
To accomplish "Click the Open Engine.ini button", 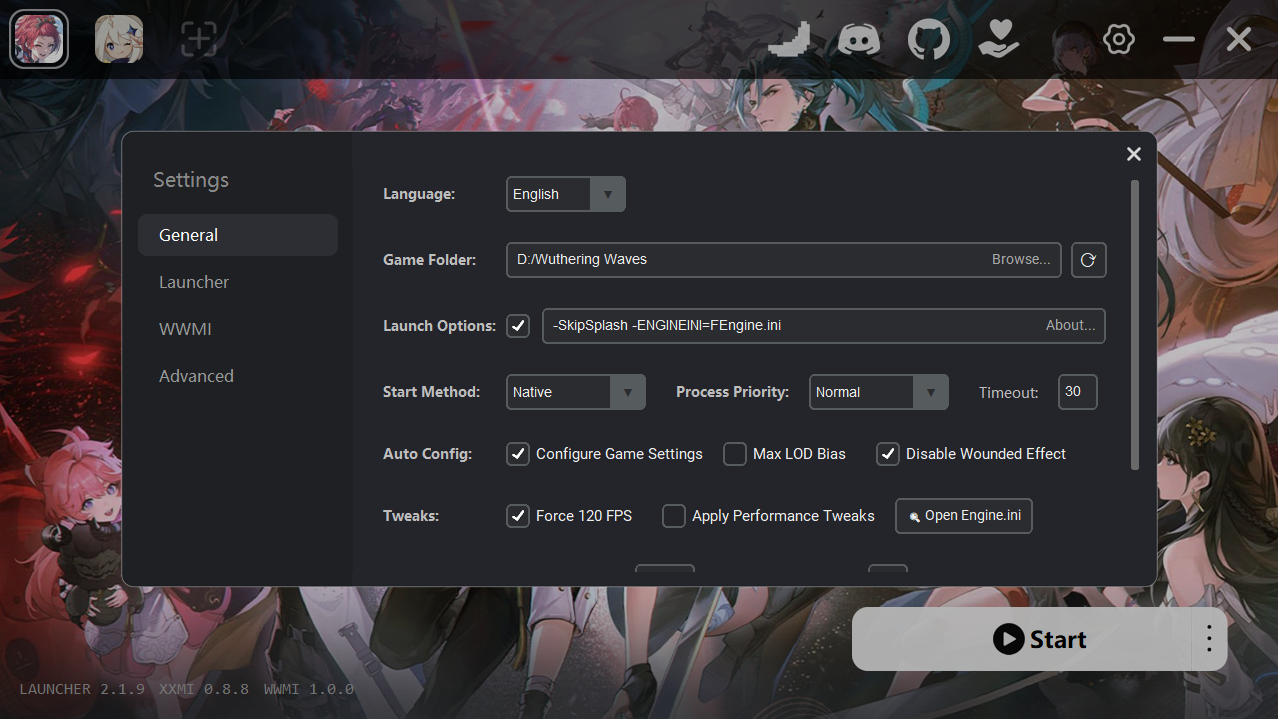I will pos(964,516).
